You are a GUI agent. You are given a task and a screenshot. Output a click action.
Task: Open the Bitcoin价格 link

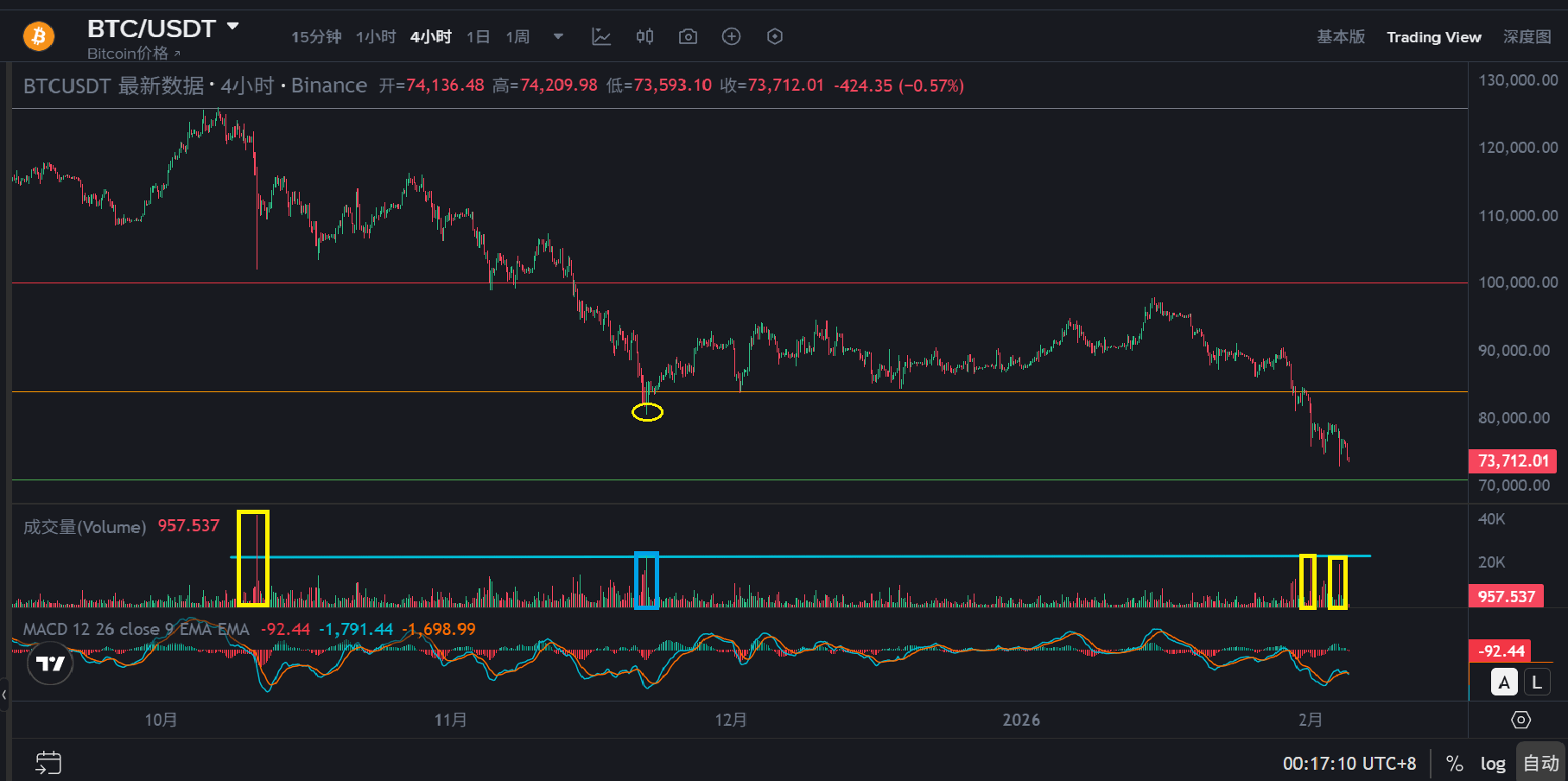(x=133, y=54)
